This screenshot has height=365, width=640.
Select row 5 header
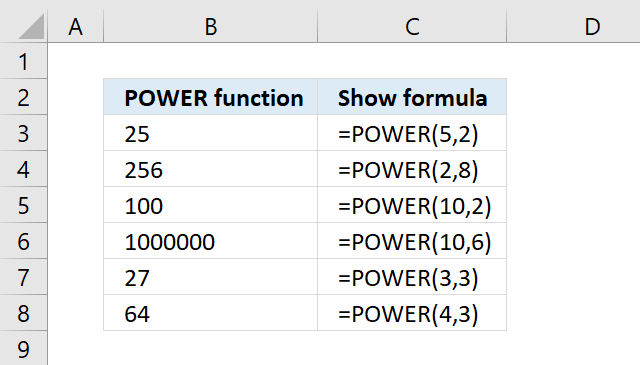pyautogui.click(x=24, y=205)
